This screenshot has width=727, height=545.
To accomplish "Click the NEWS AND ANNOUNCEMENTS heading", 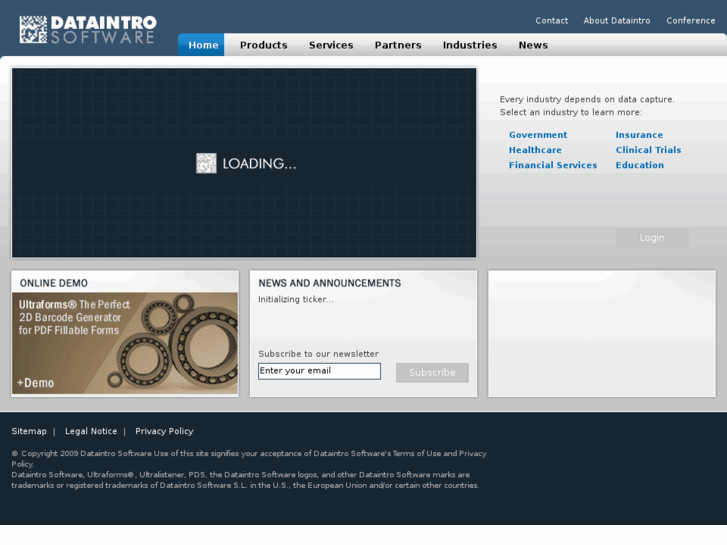I will click(x=330, y=283).
